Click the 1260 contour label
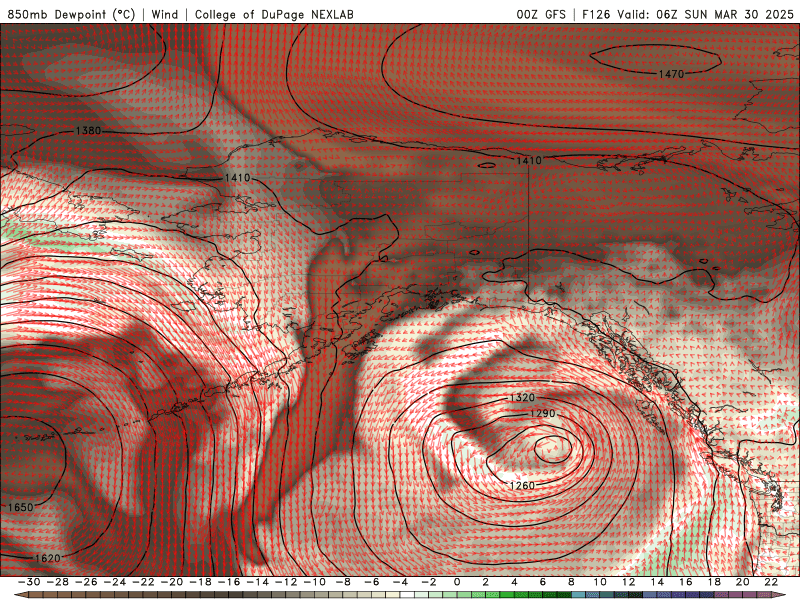The image size is (800, 600). pyautogui.click(x=522, y=485)
